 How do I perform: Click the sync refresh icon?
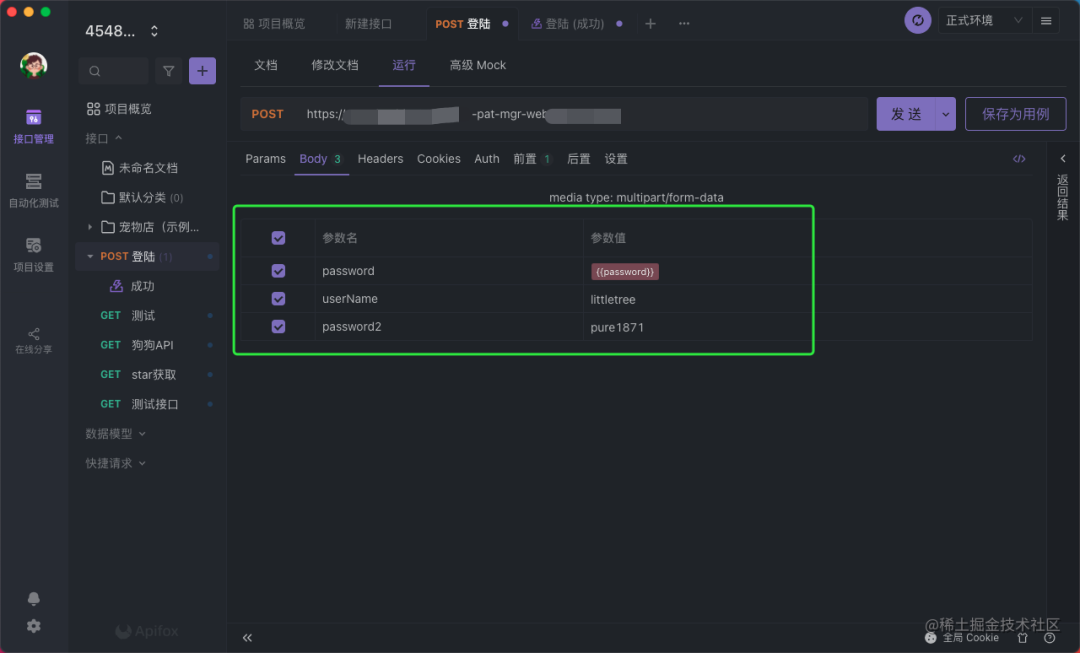pos(917,21)
